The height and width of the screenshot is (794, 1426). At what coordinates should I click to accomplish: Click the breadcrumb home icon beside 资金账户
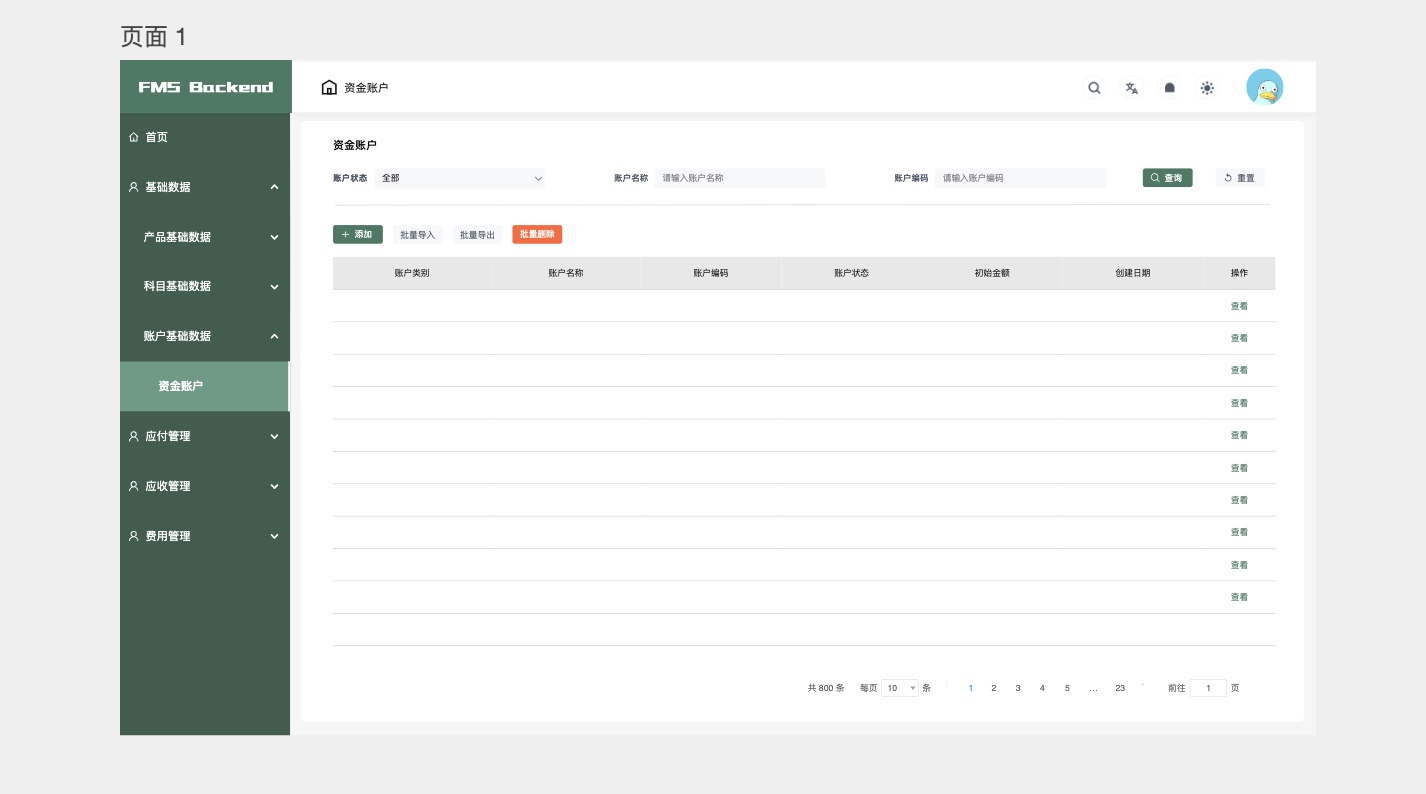329,87
